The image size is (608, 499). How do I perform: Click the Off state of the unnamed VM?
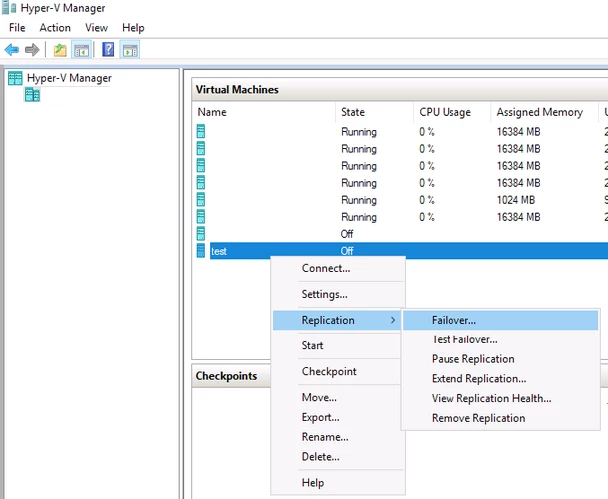[x=347, y=234]
